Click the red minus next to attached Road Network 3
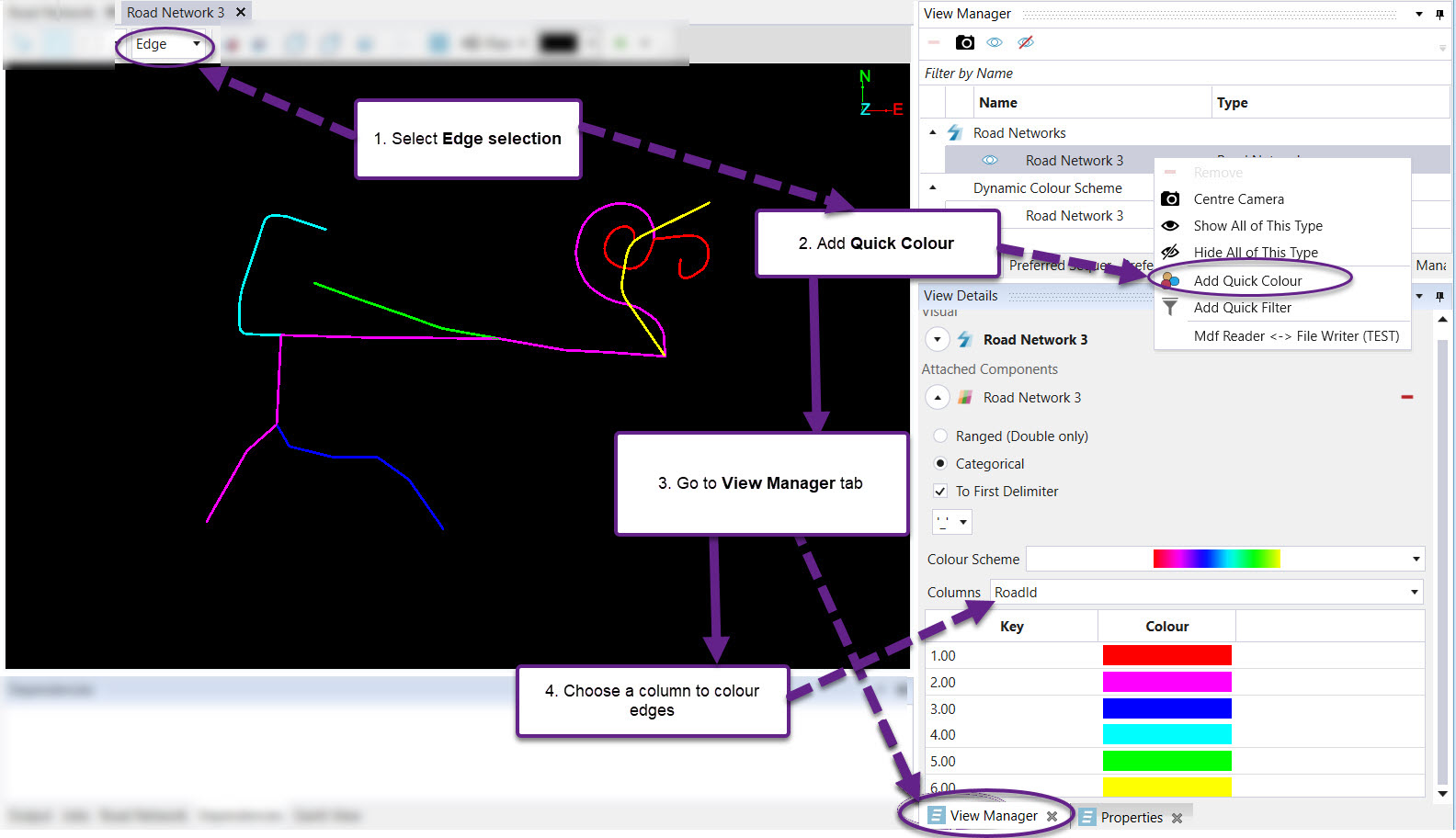The image size is (1456, 838). click(1406, 397)
